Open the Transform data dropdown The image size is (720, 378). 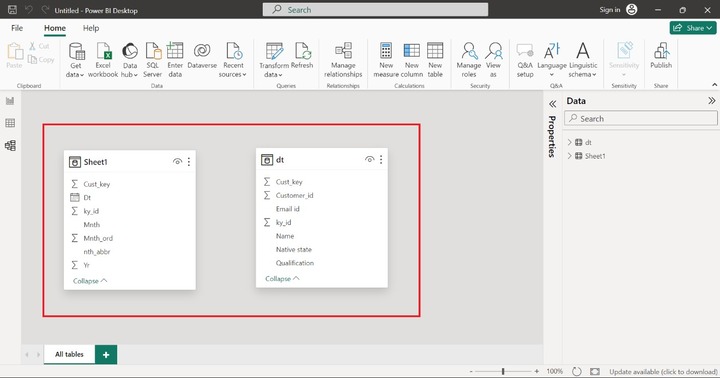[x=274, y=60]
